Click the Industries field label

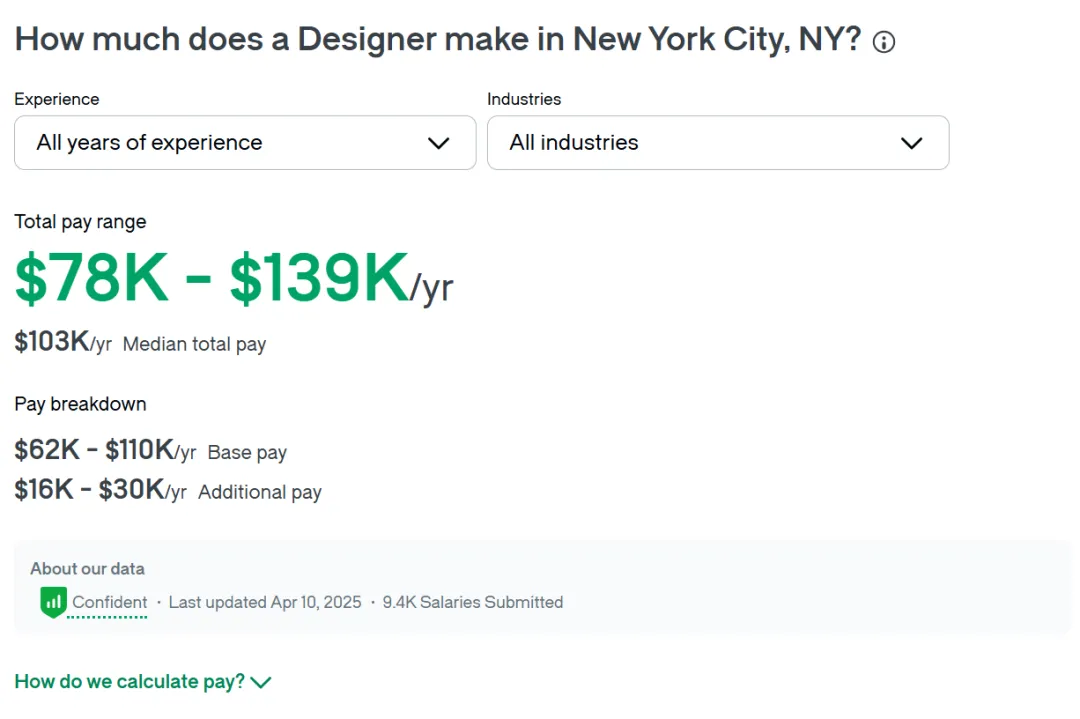pos(524,99)
